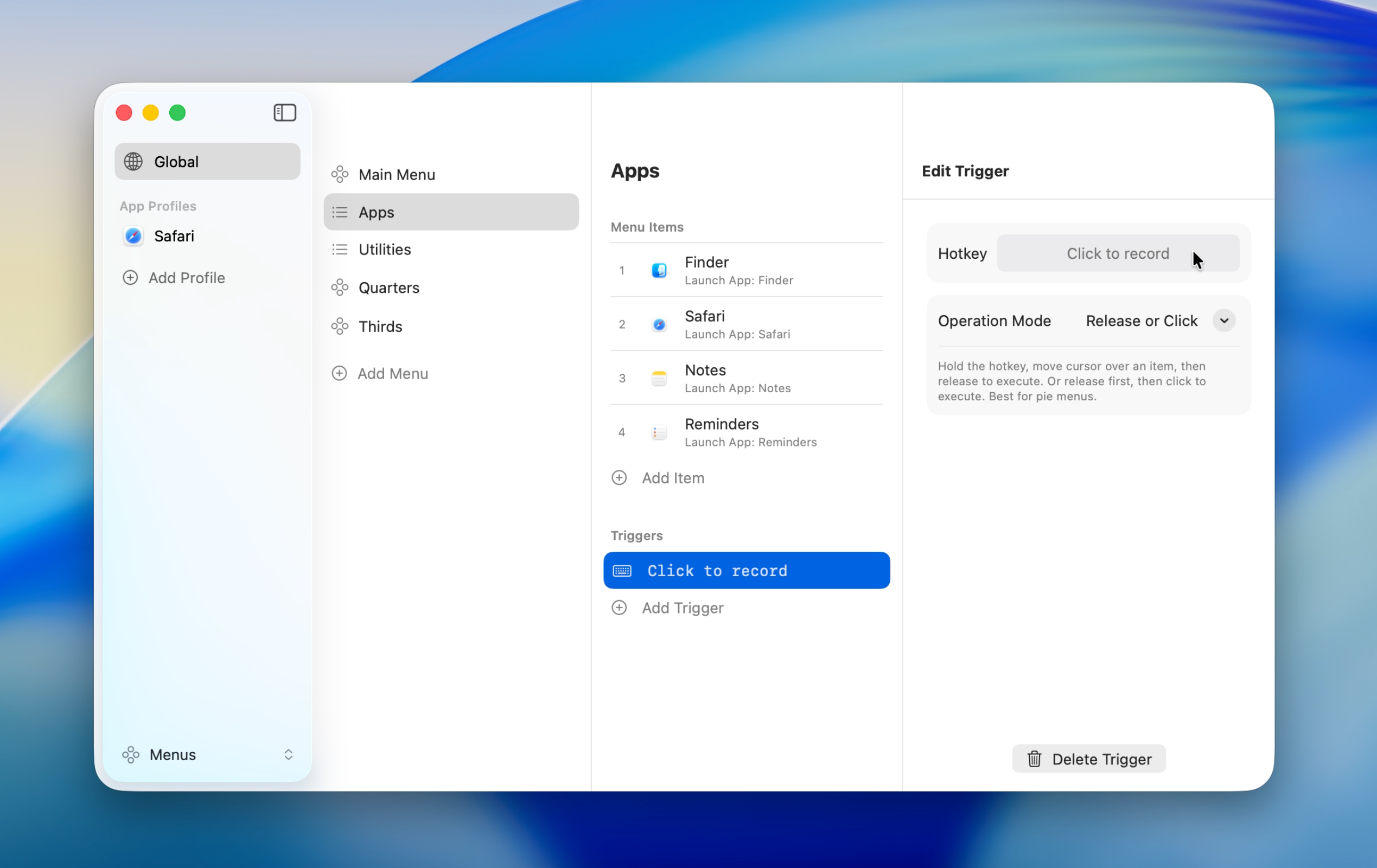This screenshot has height=868, width=1377.
Task: Open the Operation Mode dropdown
Action: [1223, 320]
